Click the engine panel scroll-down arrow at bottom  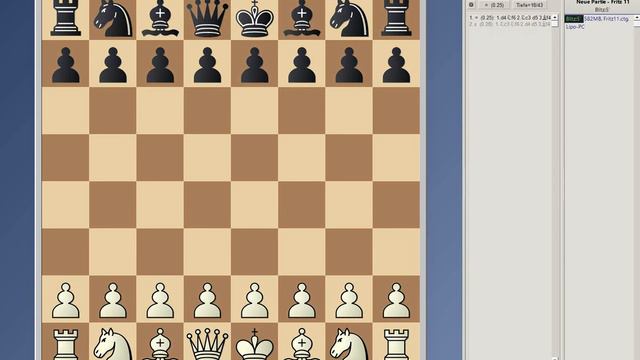[x=555, y=358]
